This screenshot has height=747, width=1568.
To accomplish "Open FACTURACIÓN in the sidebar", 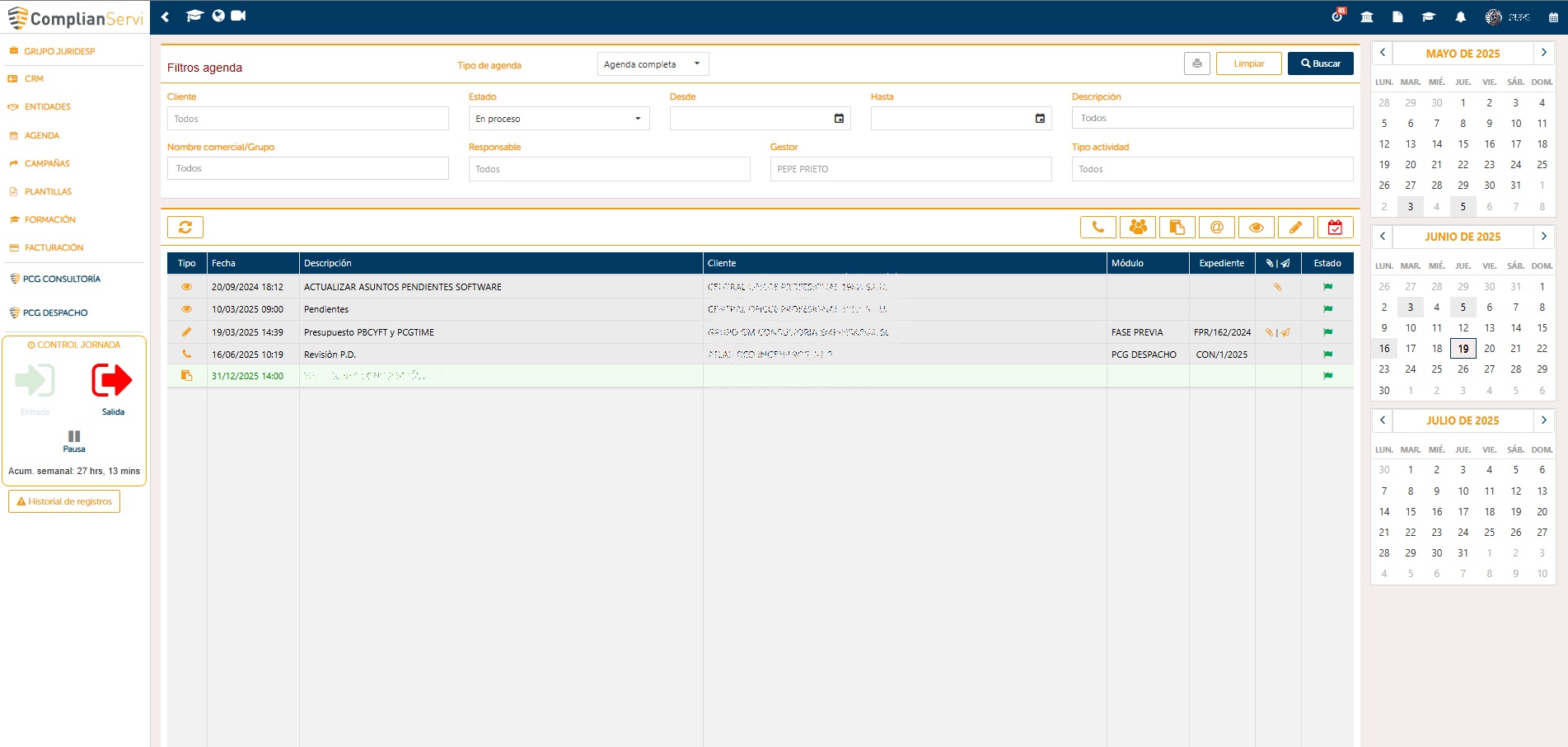I will pos(54,247).
